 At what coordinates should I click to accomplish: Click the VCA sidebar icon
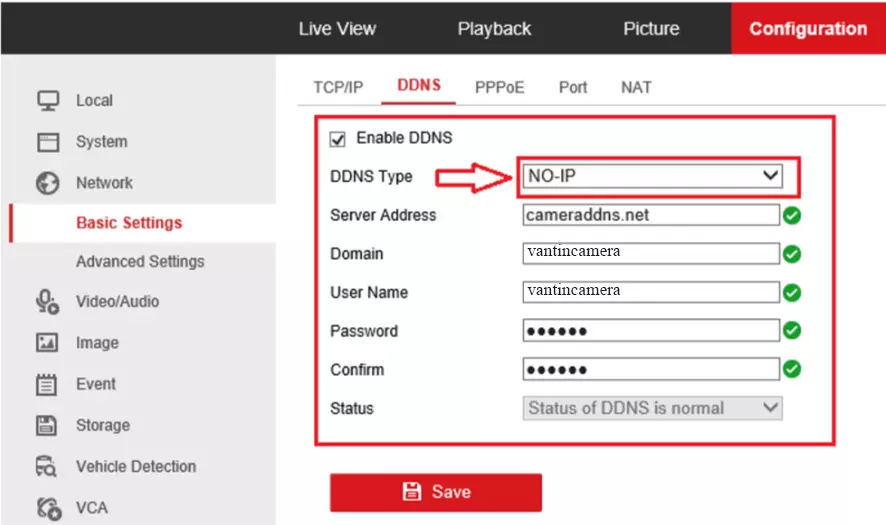tap(49, 508)
